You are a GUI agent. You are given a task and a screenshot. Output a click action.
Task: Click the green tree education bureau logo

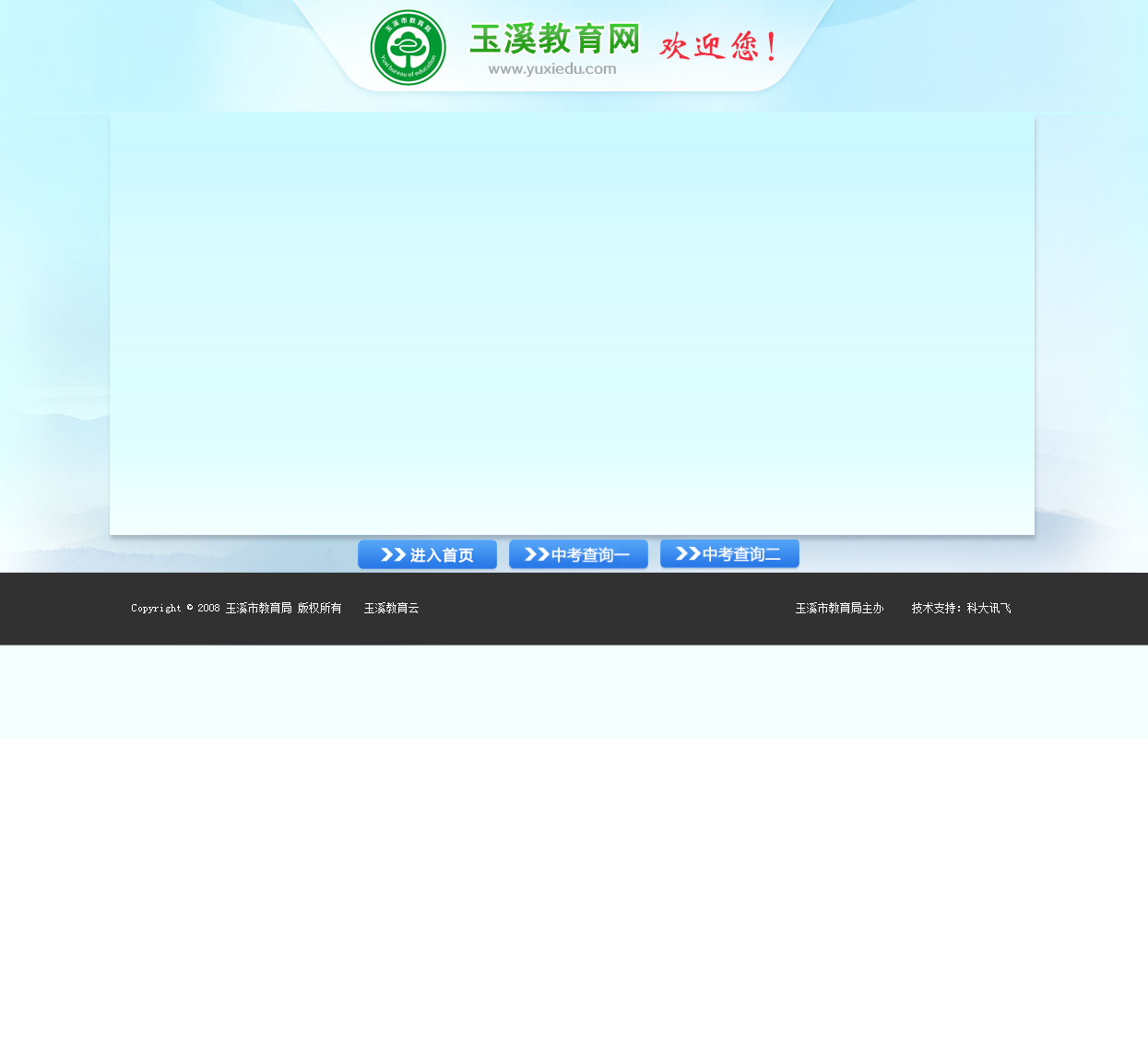408,48
